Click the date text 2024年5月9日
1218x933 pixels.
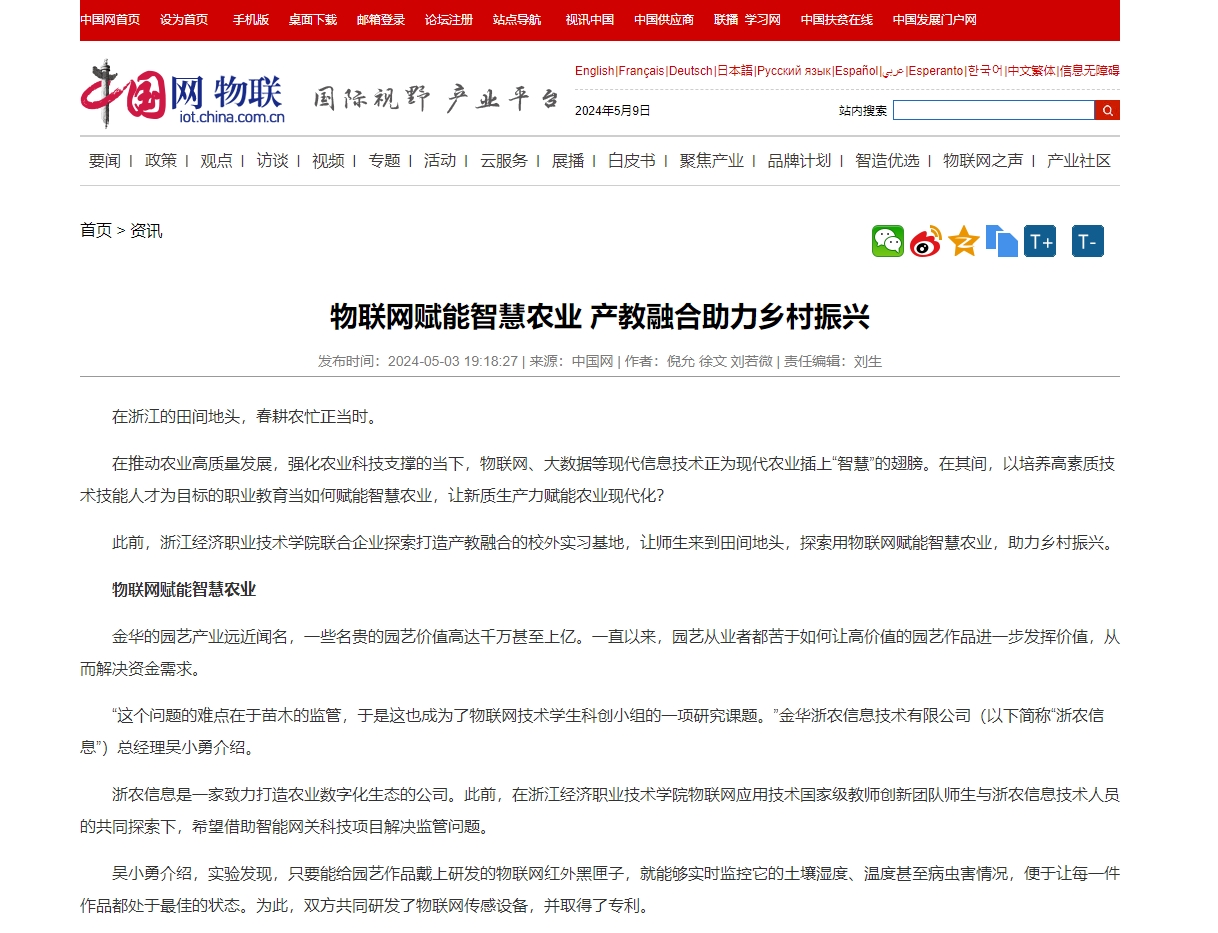[x=613, y=111]
